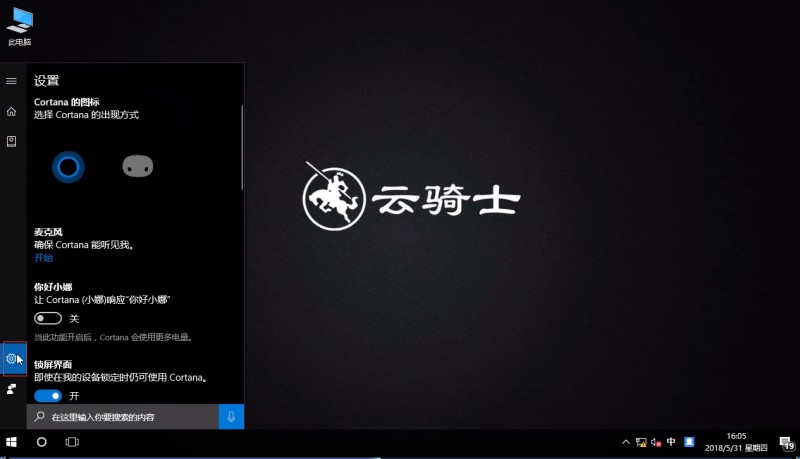This screenshot has height=459, width=800.
Task: Click the blue user avatar tray icon
Action: coord(689,442)
